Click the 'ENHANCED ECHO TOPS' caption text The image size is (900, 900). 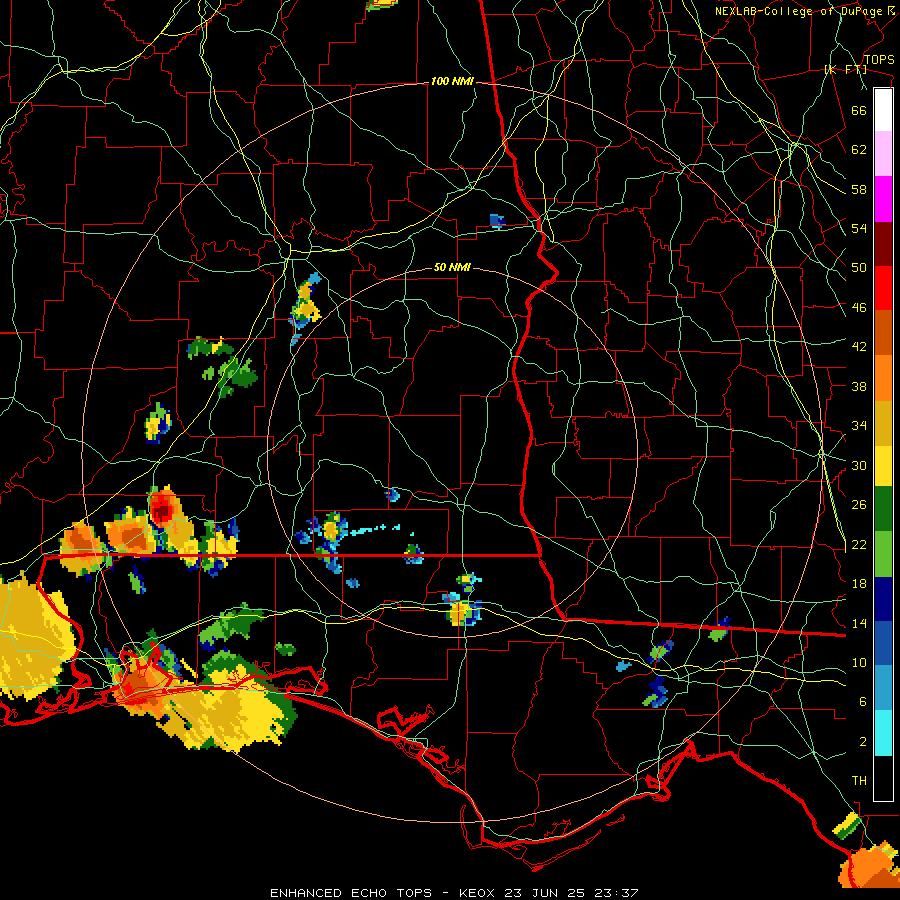pos(351,893)
